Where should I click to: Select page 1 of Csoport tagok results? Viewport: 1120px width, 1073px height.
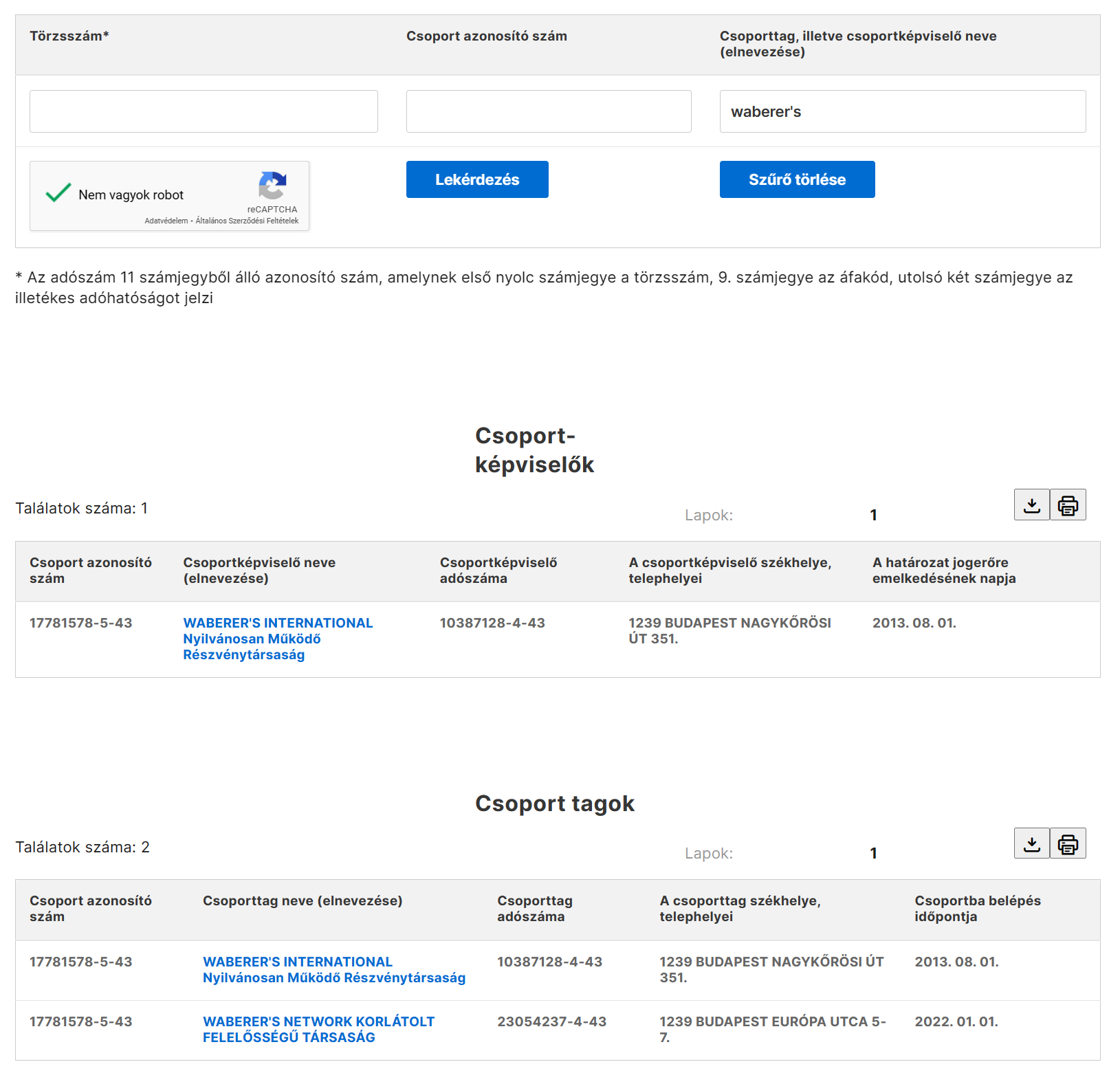(x=873, y=853)
